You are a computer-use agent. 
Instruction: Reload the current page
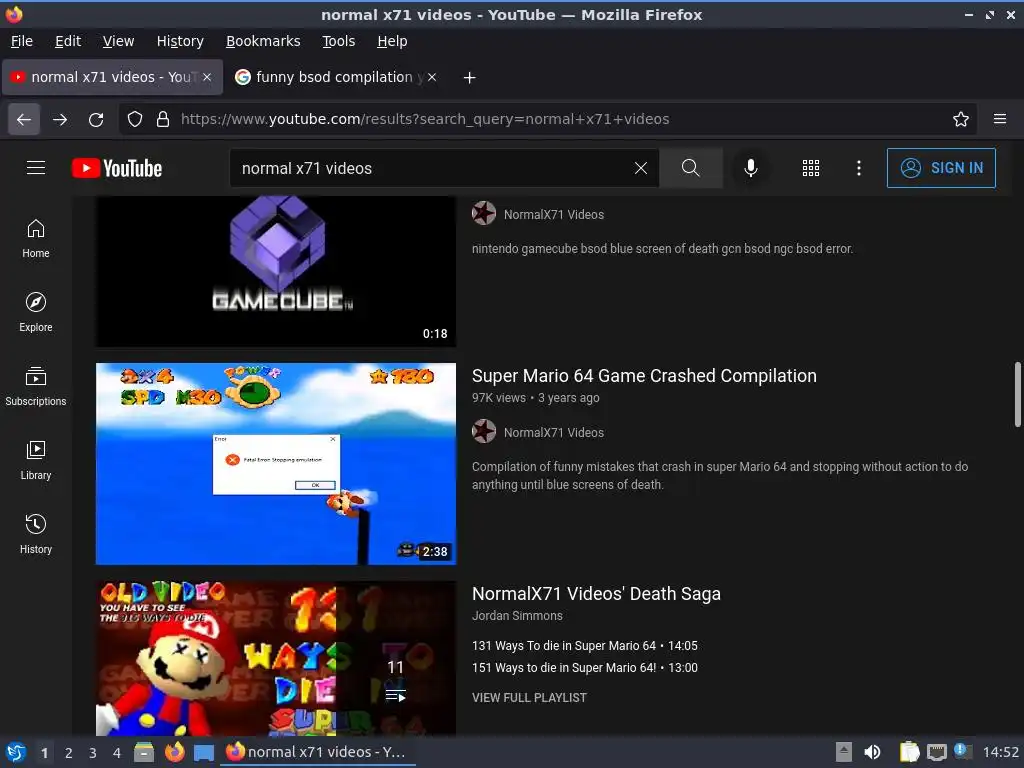tap(96, 119)
